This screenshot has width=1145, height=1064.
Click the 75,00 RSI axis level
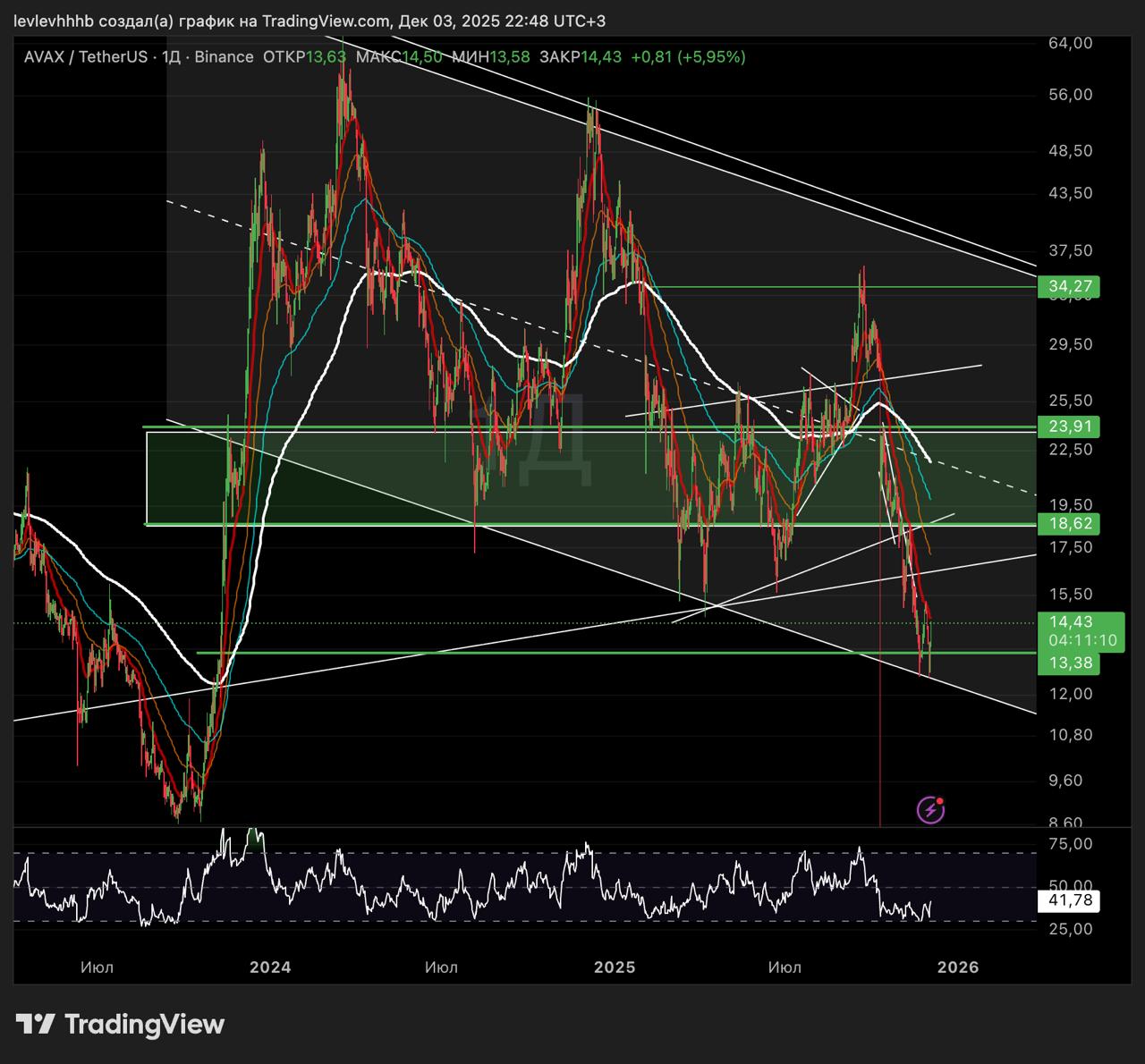click(1070, 844)
